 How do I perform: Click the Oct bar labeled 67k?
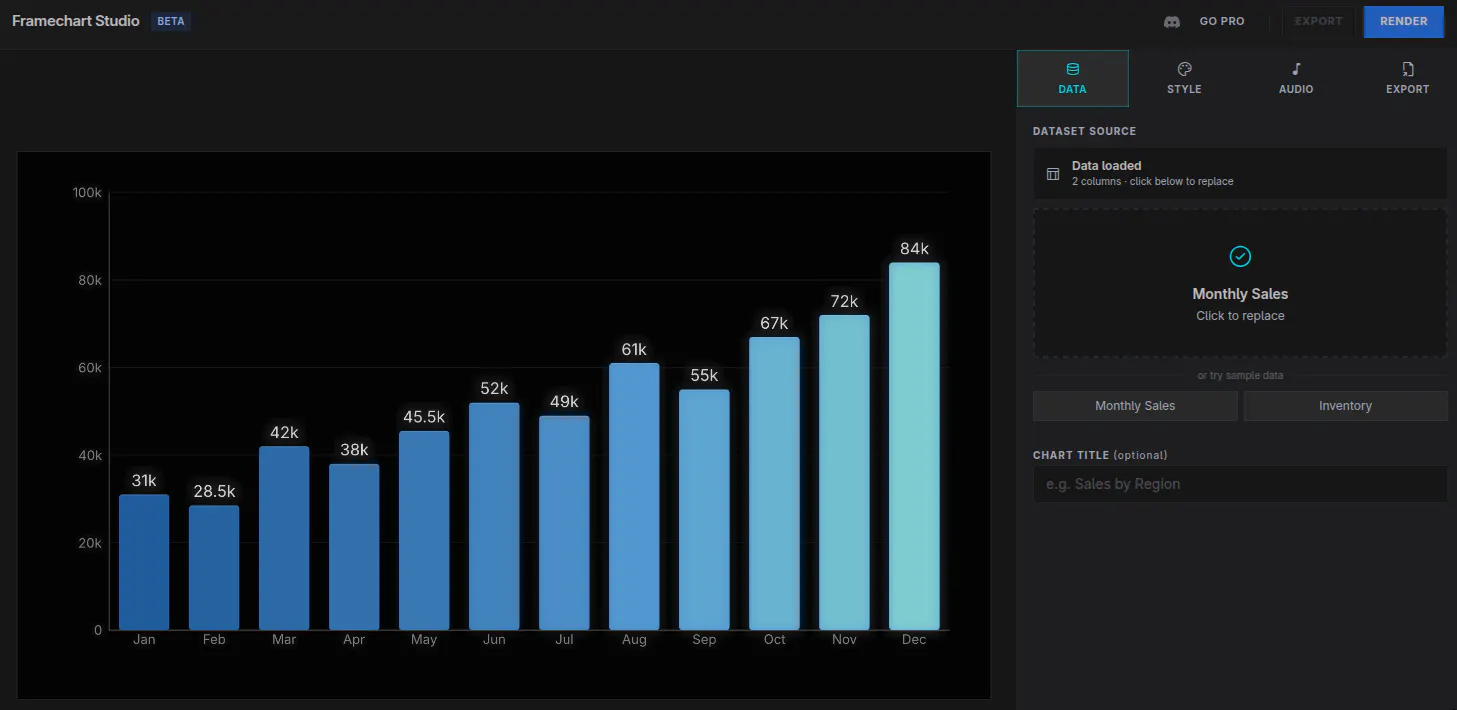tap(774, 483)
